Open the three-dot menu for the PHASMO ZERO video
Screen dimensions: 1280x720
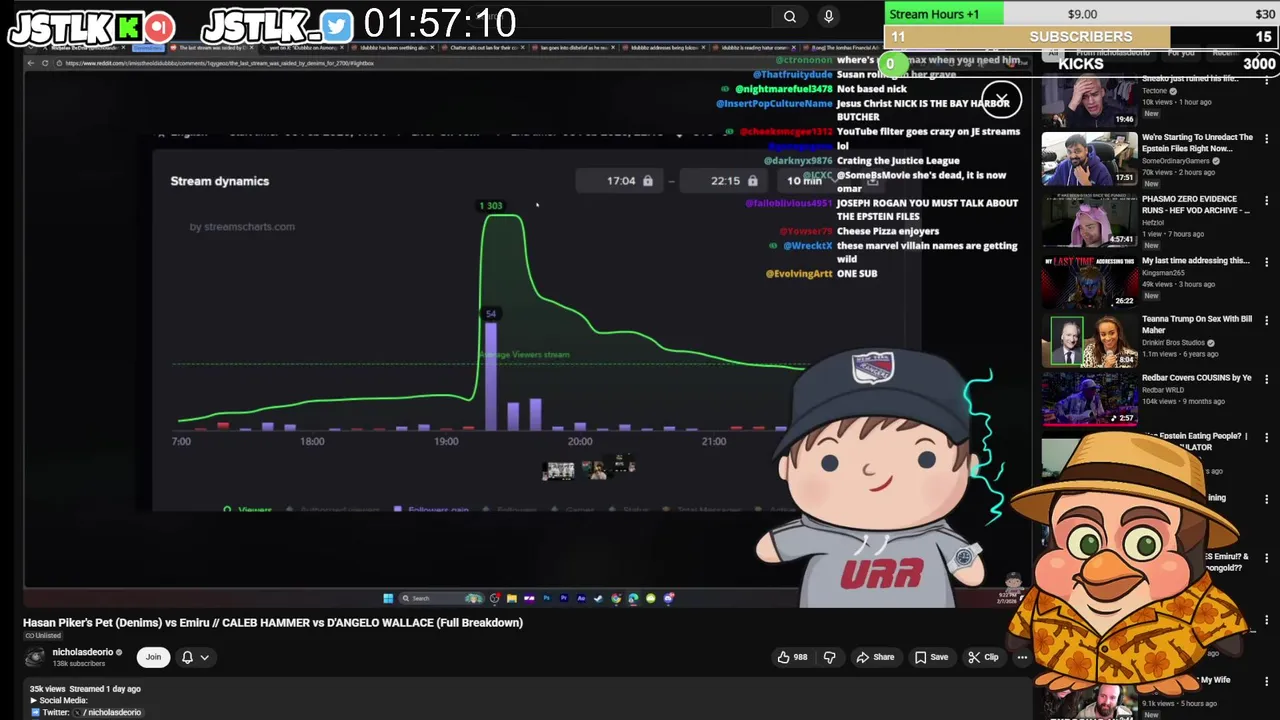(x=1267, y=200)
